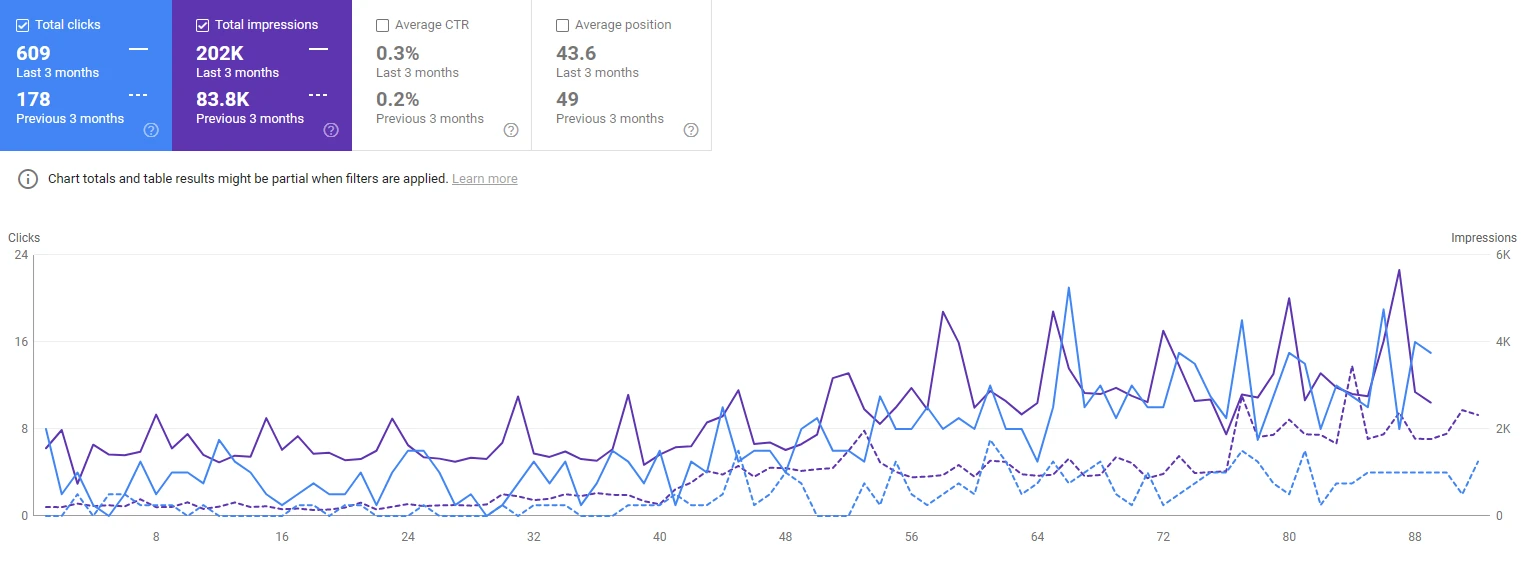The image size is (1525, 563).
Task: Click the dashed line legend in Total clicks card
Action: click(x=138, y=95)
